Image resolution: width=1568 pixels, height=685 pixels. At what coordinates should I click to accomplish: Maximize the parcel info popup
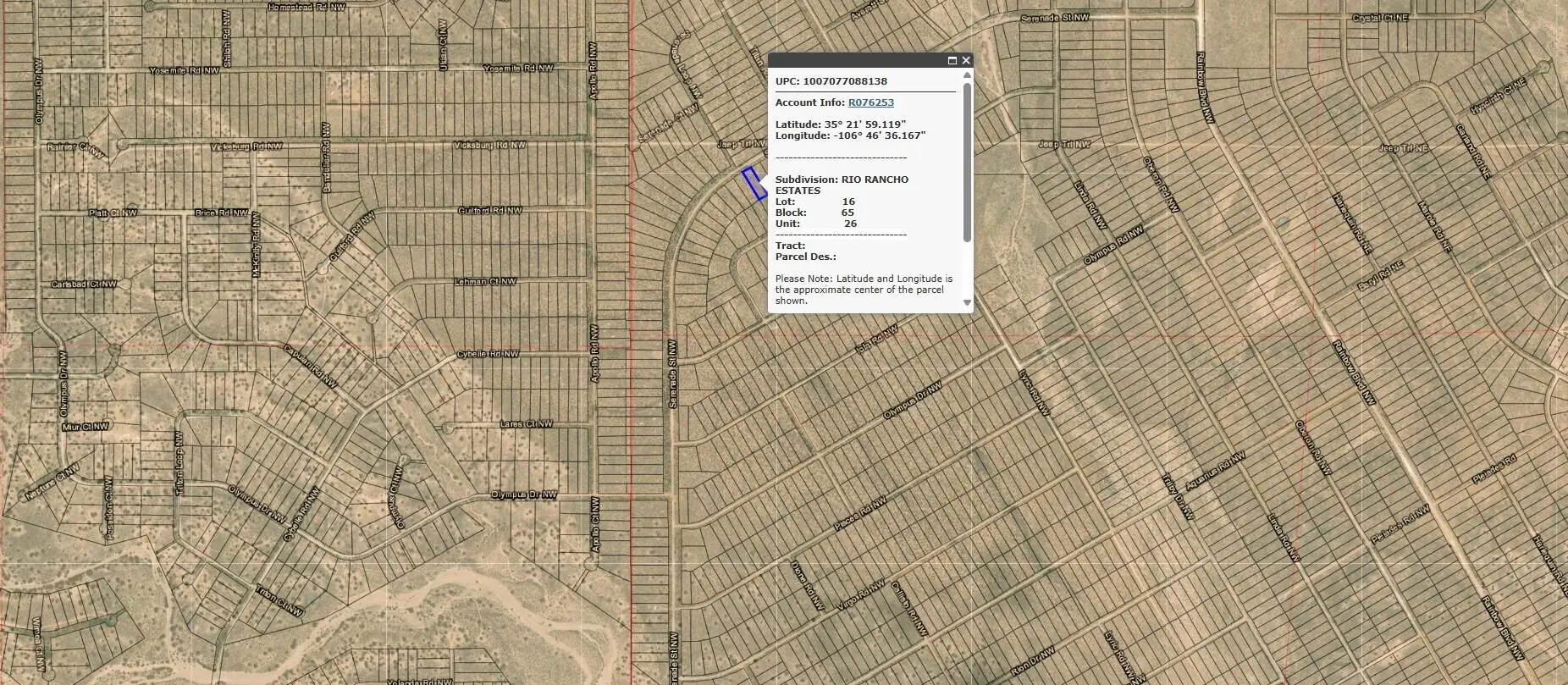tap(952, 60)
